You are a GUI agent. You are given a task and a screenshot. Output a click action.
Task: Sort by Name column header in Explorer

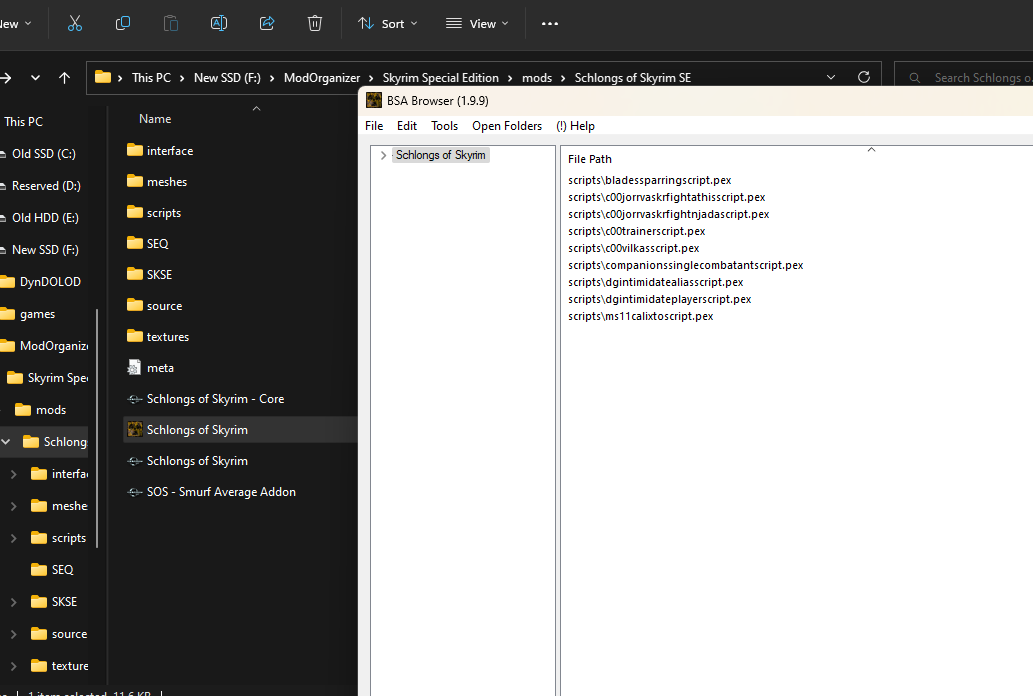155,119
